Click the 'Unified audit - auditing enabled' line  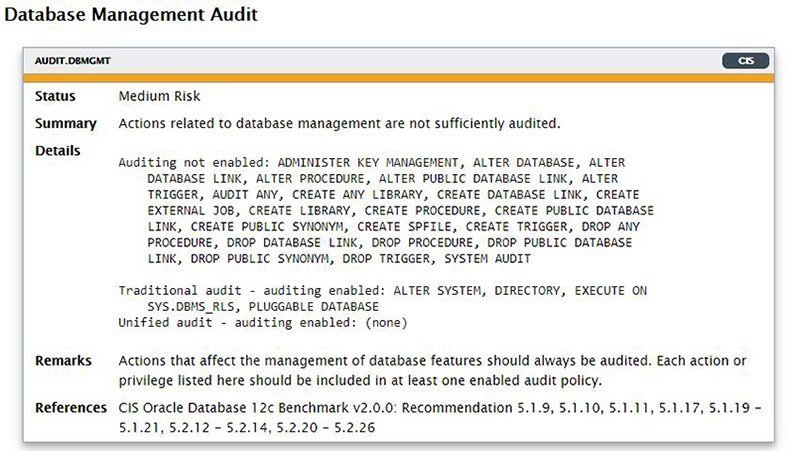[262, 323]
